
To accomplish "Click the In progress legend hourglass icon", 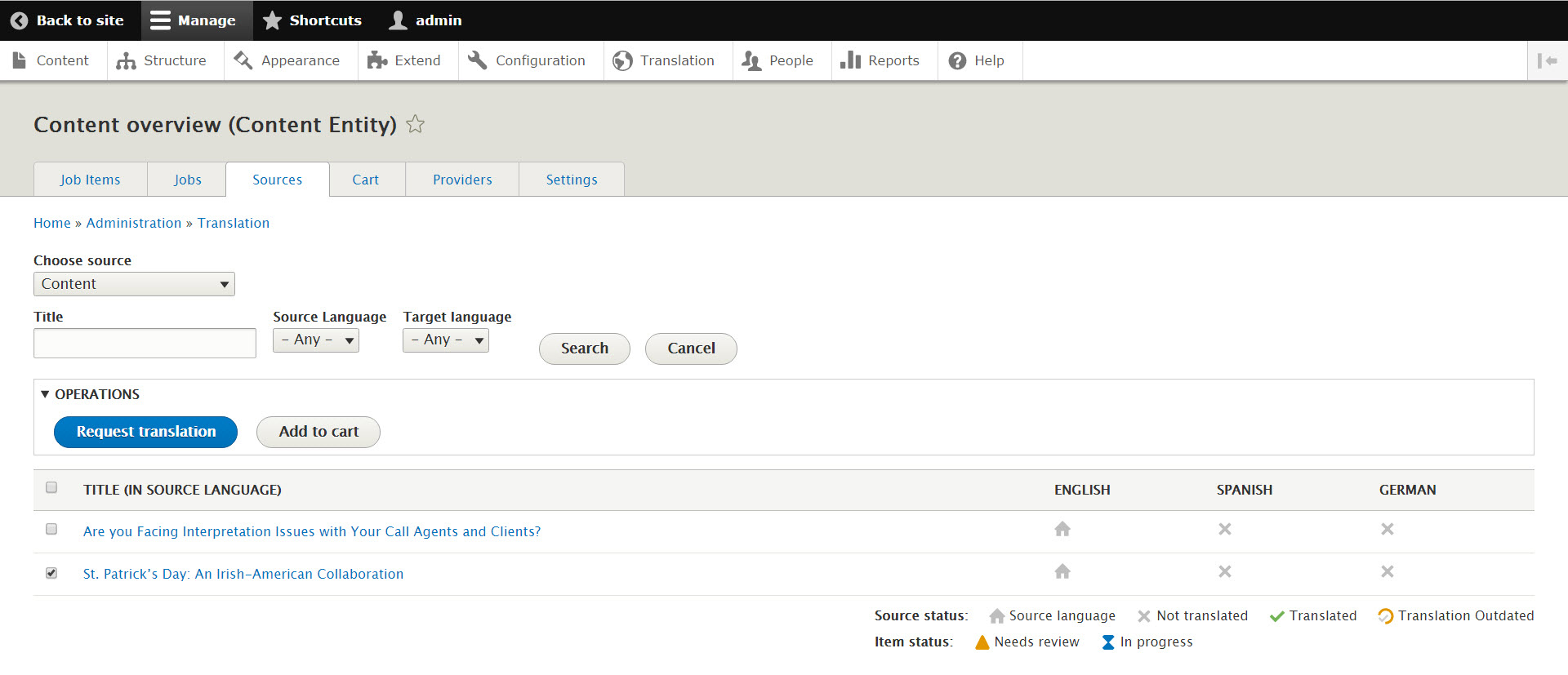I will coord(1108,642).
